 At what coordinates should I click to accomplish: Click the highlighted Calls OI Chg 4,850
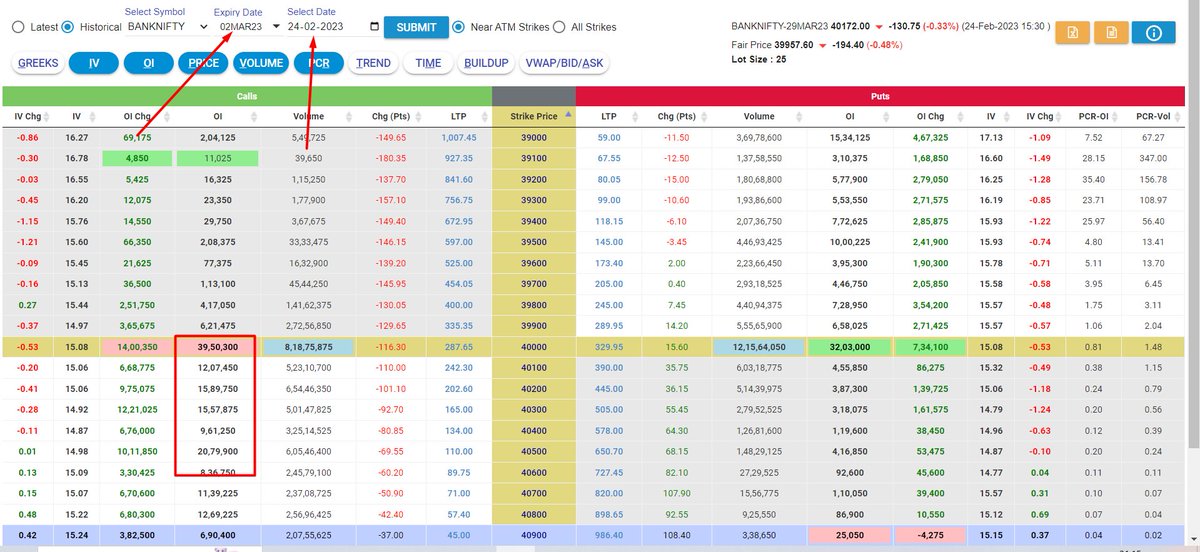[138, 158]
